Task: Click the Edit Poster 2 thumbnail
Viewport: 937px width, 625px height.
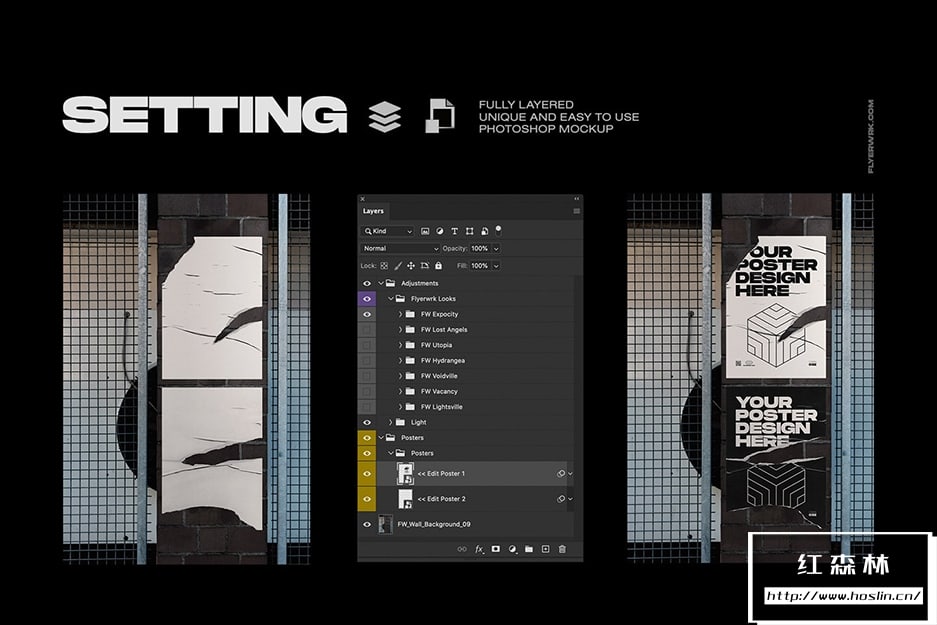Action: point(405,499)
